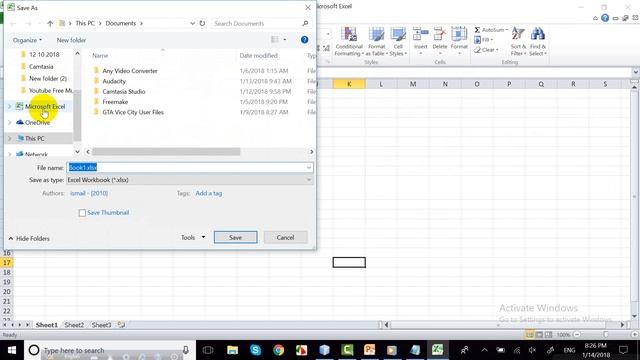The image size is (640, 360).
Task: Open Conditional Formatting in the Excel ribbon
Action: [349, 42]
